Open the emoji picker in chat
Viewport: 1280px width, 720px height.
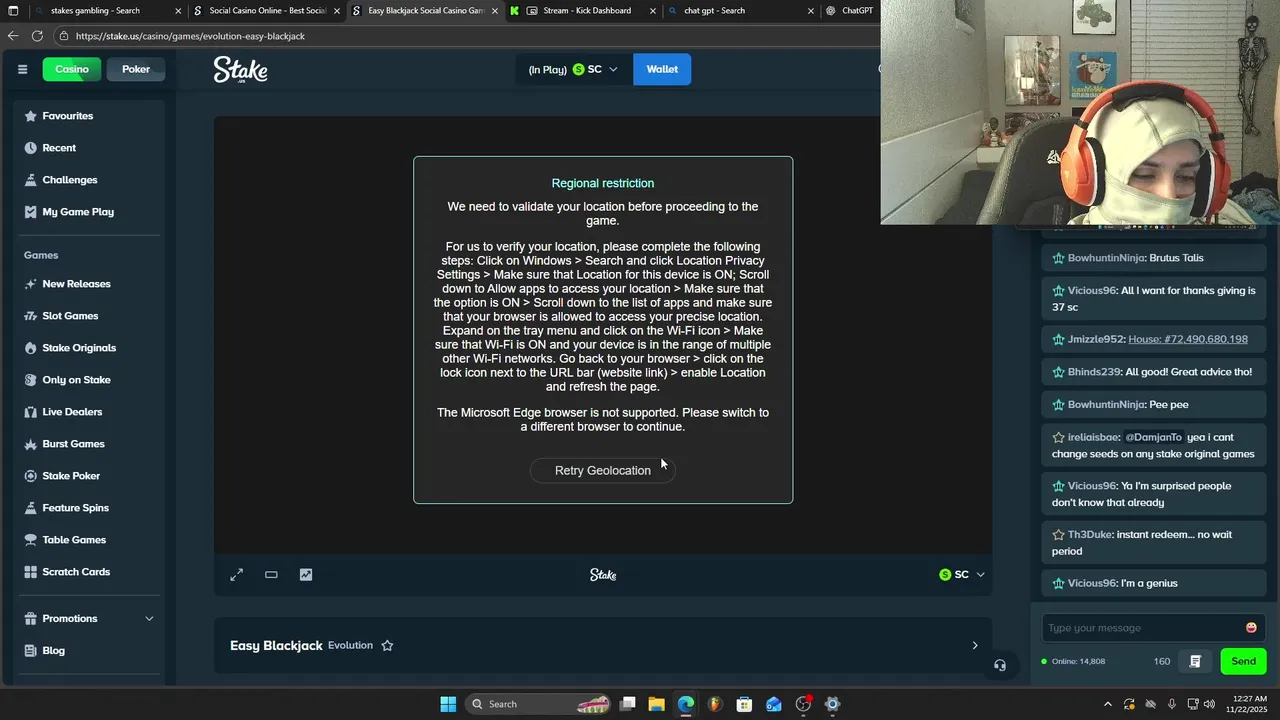pos(1251,628)
